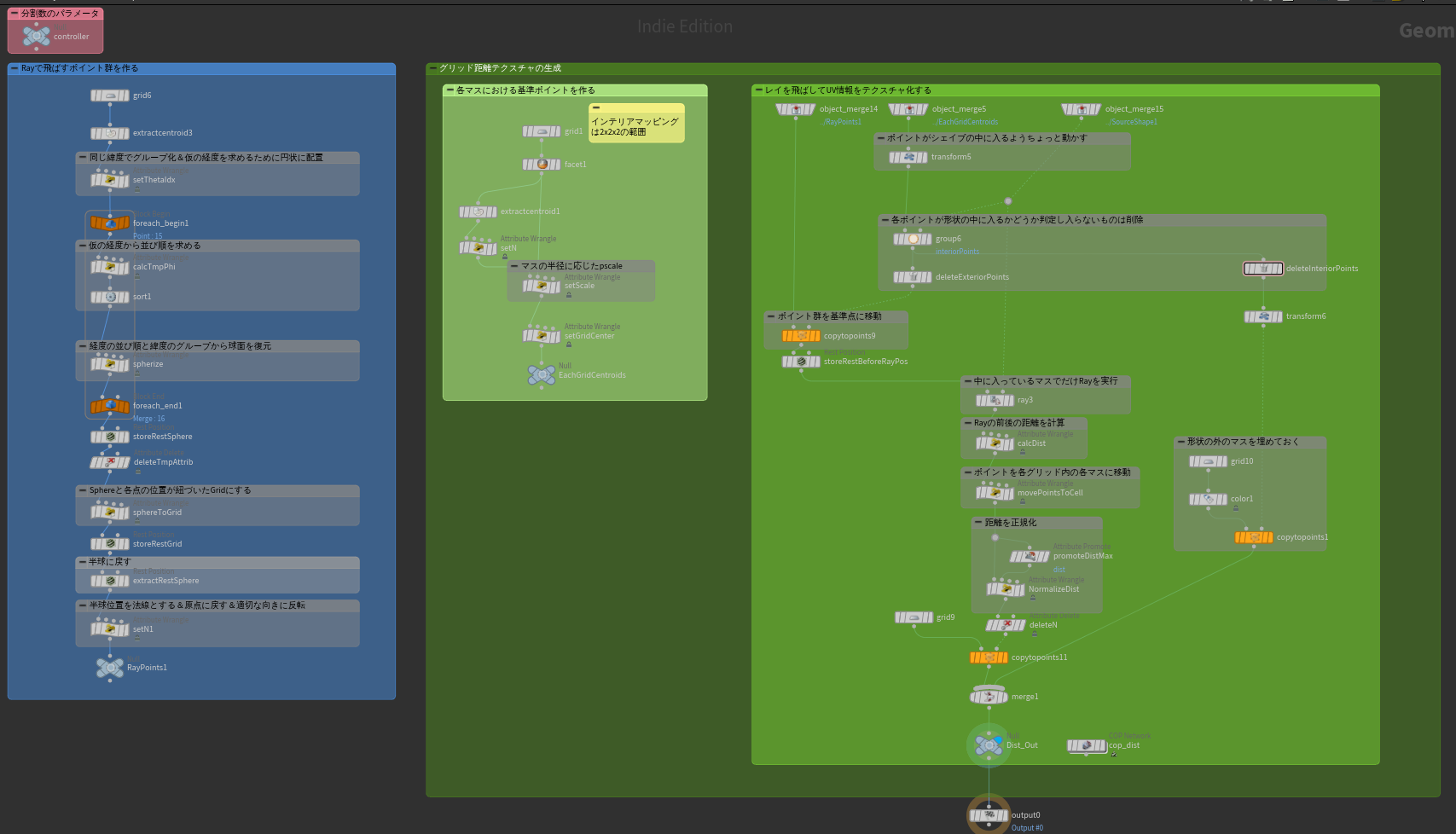Select the group6 node icon

913,239
